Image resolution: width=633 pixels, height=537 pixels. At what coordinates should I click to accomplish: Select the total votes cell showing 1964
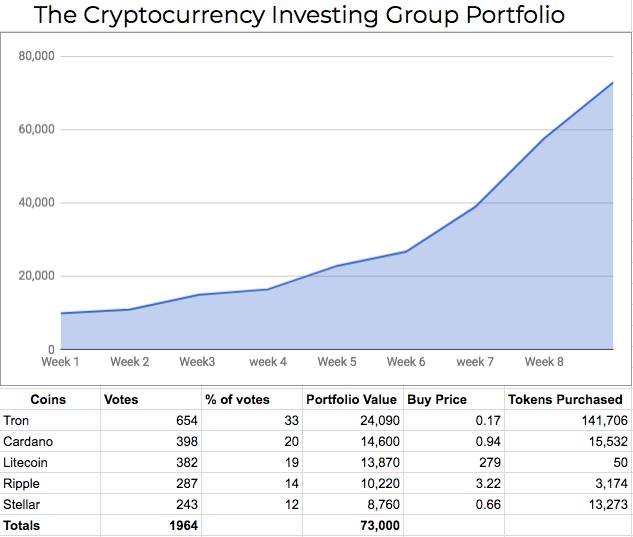(183, 525)
